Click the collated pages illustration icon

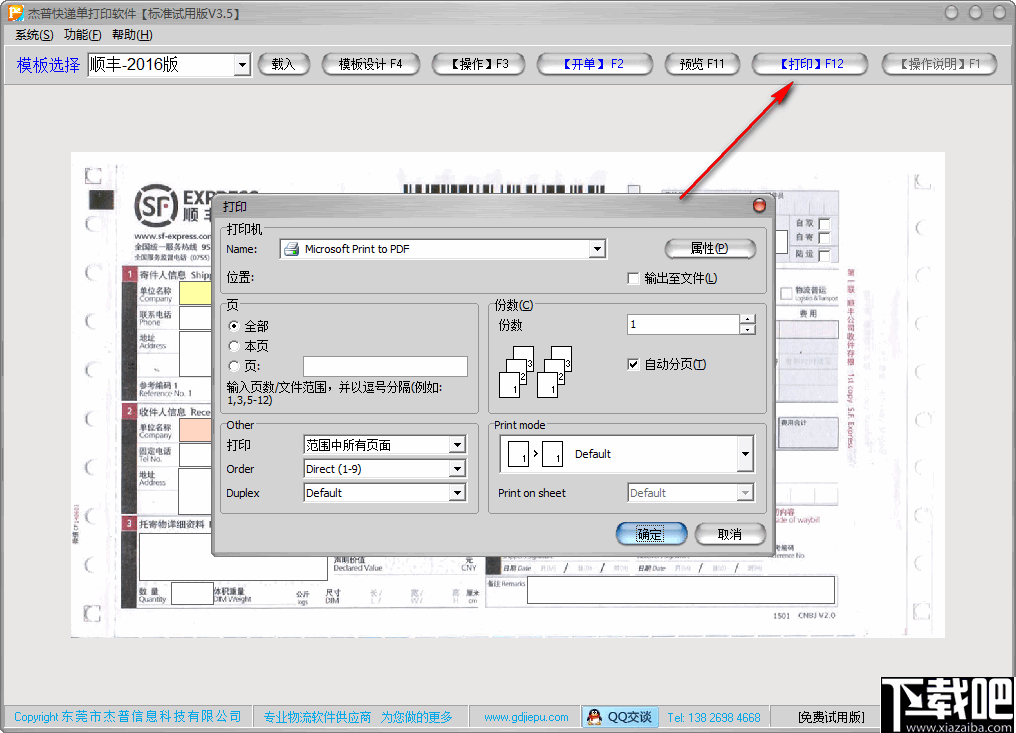[x=535, y=371]
